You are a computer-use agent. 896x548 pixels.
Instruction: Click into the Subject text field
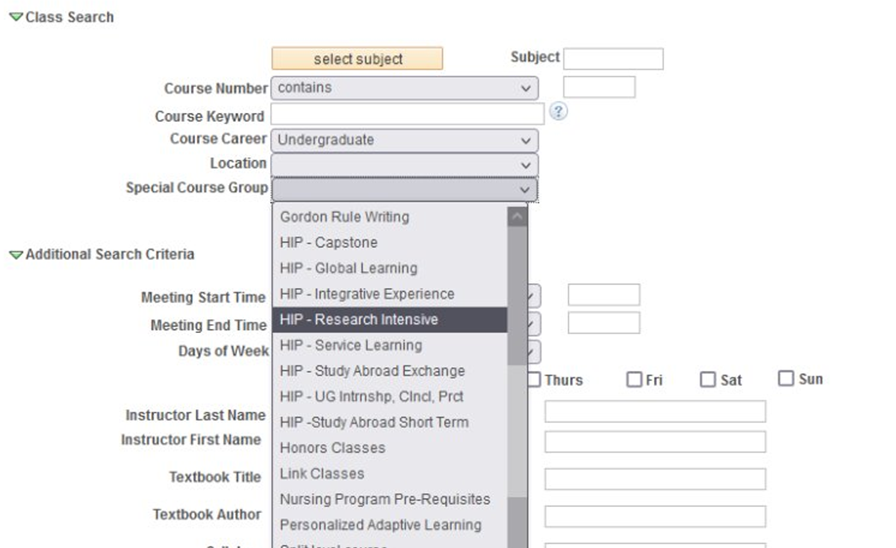tap(613, 59)
